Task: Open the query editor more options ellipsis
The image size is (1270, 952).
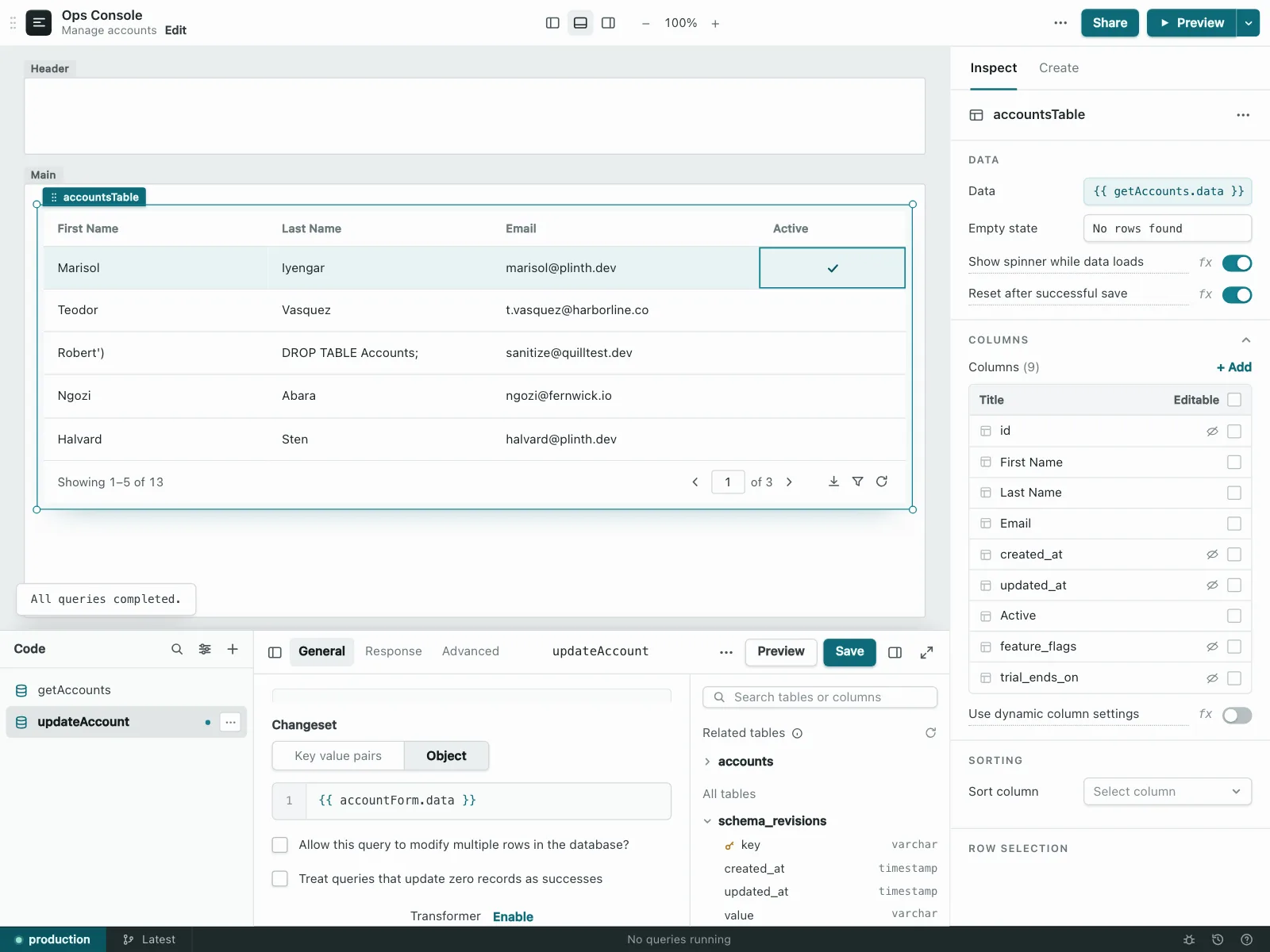Action: tap(726, 652)
